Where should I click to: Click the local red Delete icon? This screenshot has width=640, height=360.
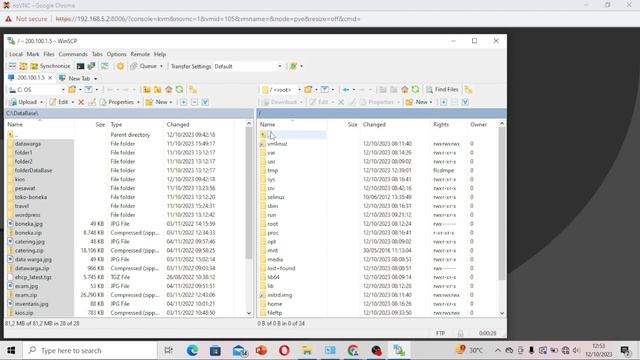point(81,102)
